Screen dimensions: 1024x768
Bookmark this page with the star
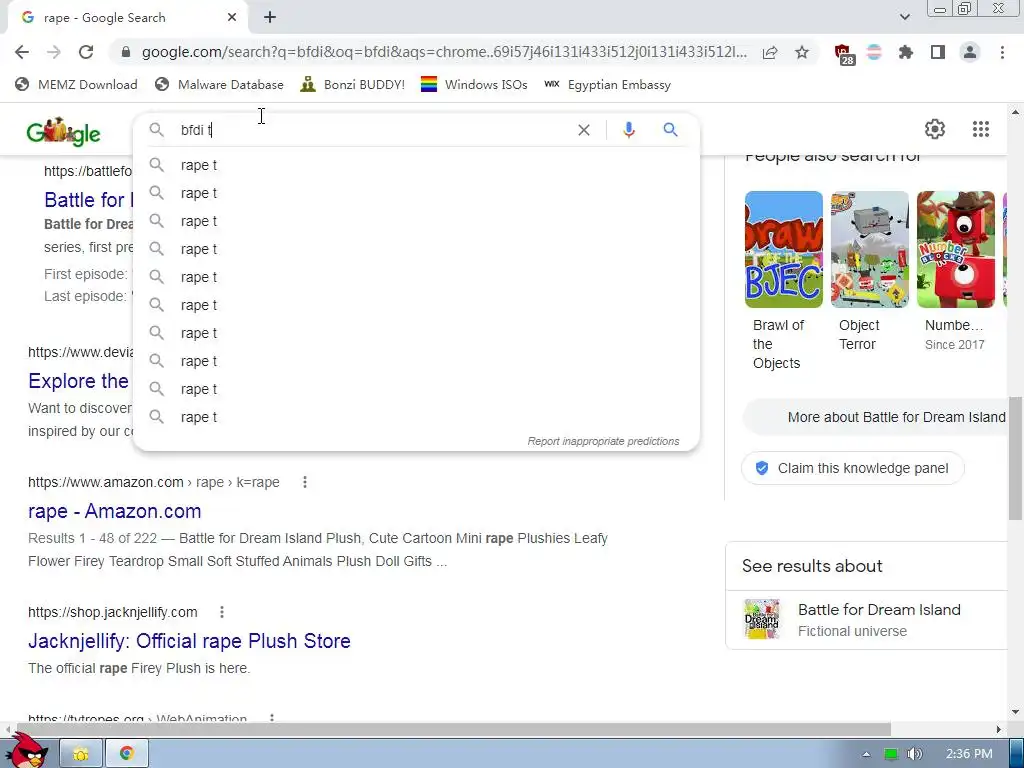tap(802, 52)
